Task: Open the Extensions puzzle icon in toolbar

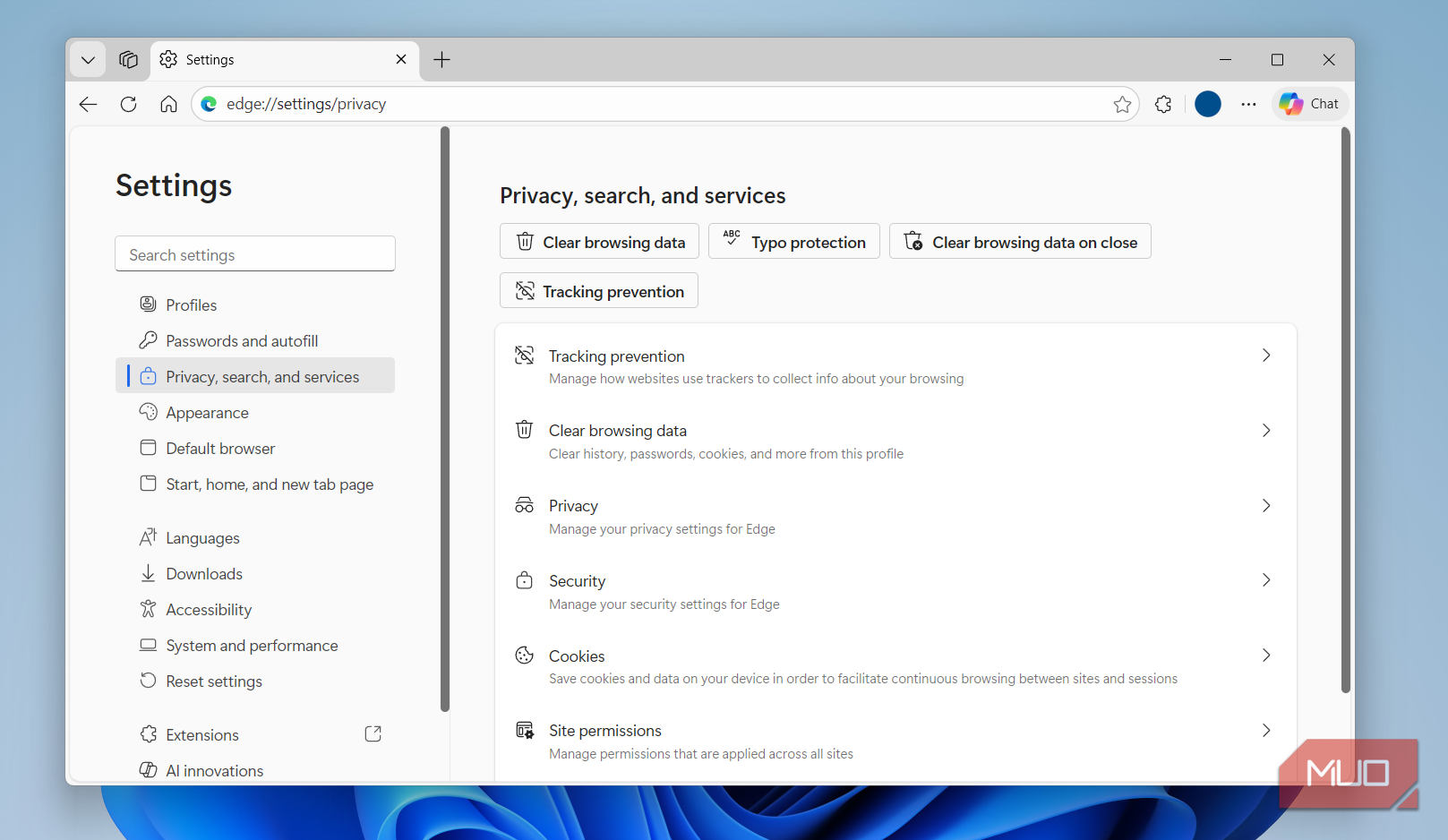Action: tap(1163, 105)
